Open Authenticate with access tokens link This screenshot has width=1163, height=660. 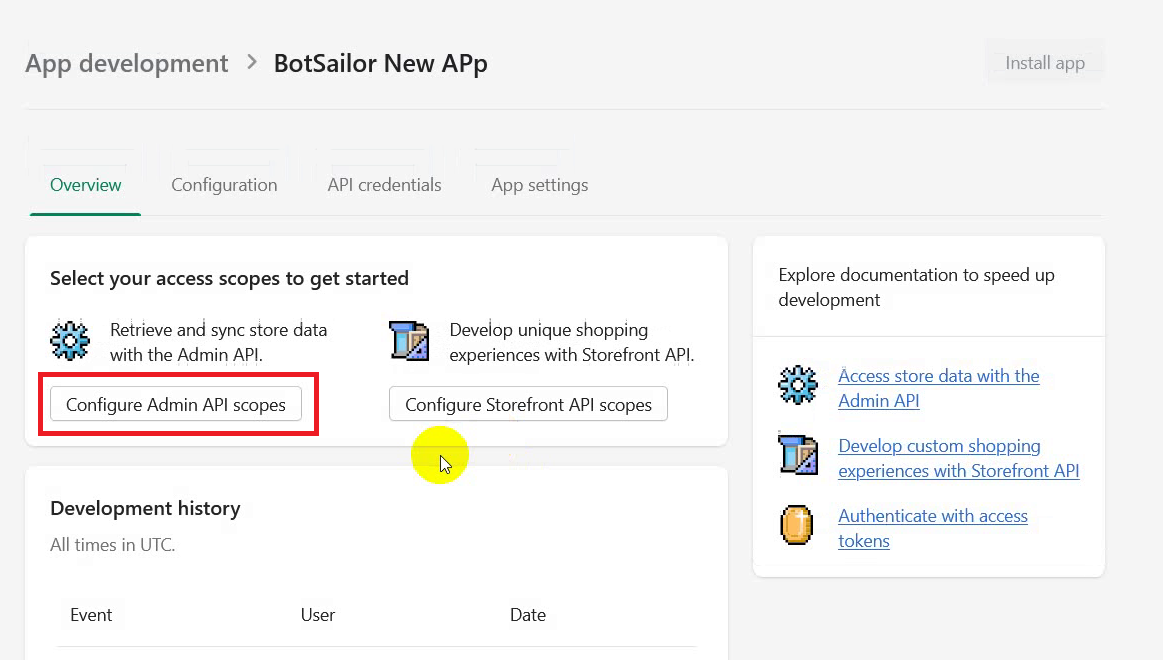pos(932,528)
